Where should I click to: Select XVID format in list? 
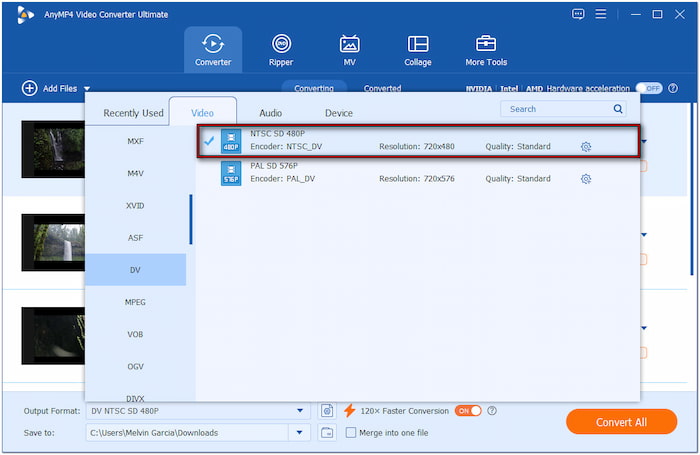click(135, 206)
